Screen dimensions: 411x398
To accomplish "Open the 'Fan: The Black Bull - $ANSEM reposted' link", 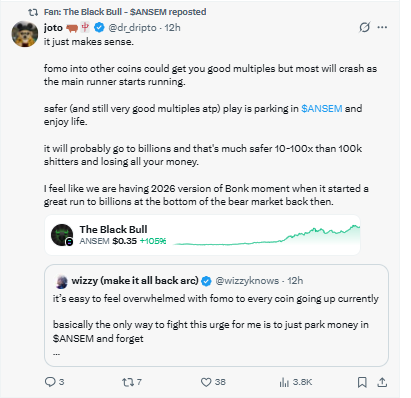I will click(x=125, y=12).
